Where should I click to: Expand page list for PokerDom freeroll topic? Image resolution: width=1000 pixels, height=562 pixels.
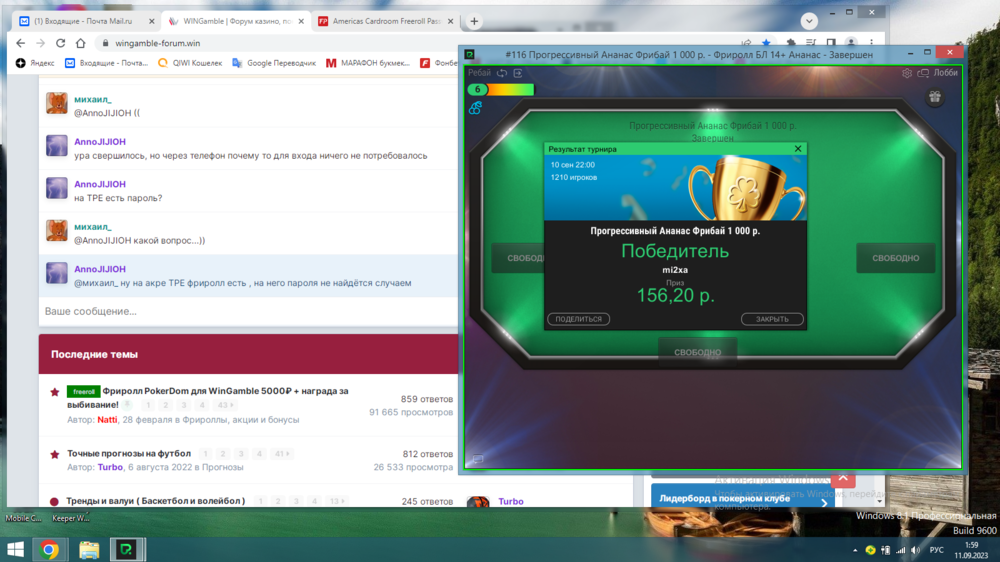tap(225, 405)
